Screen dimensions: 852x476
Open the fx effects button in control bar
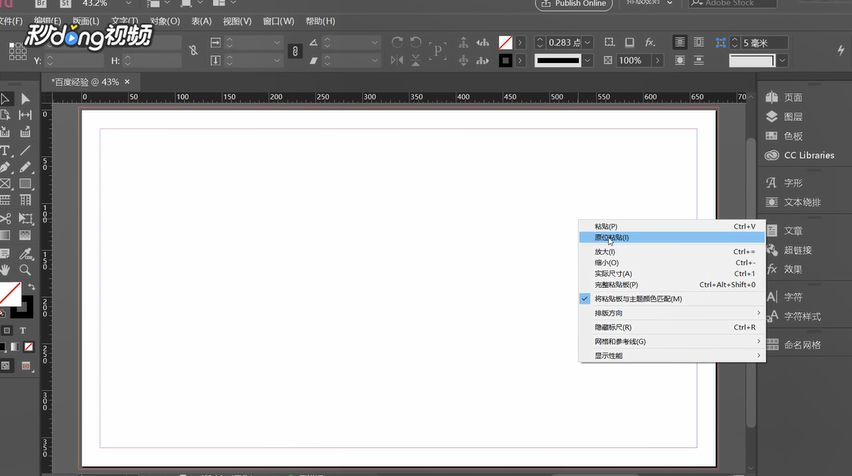[650, 42]
